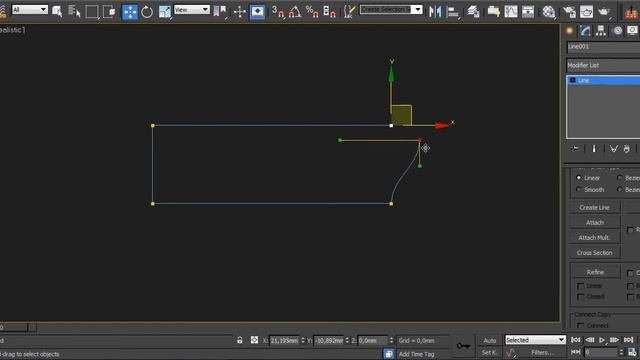Switch to the Display command panel tab
Screen dimensions: 640x360
(x=632, y=31)
